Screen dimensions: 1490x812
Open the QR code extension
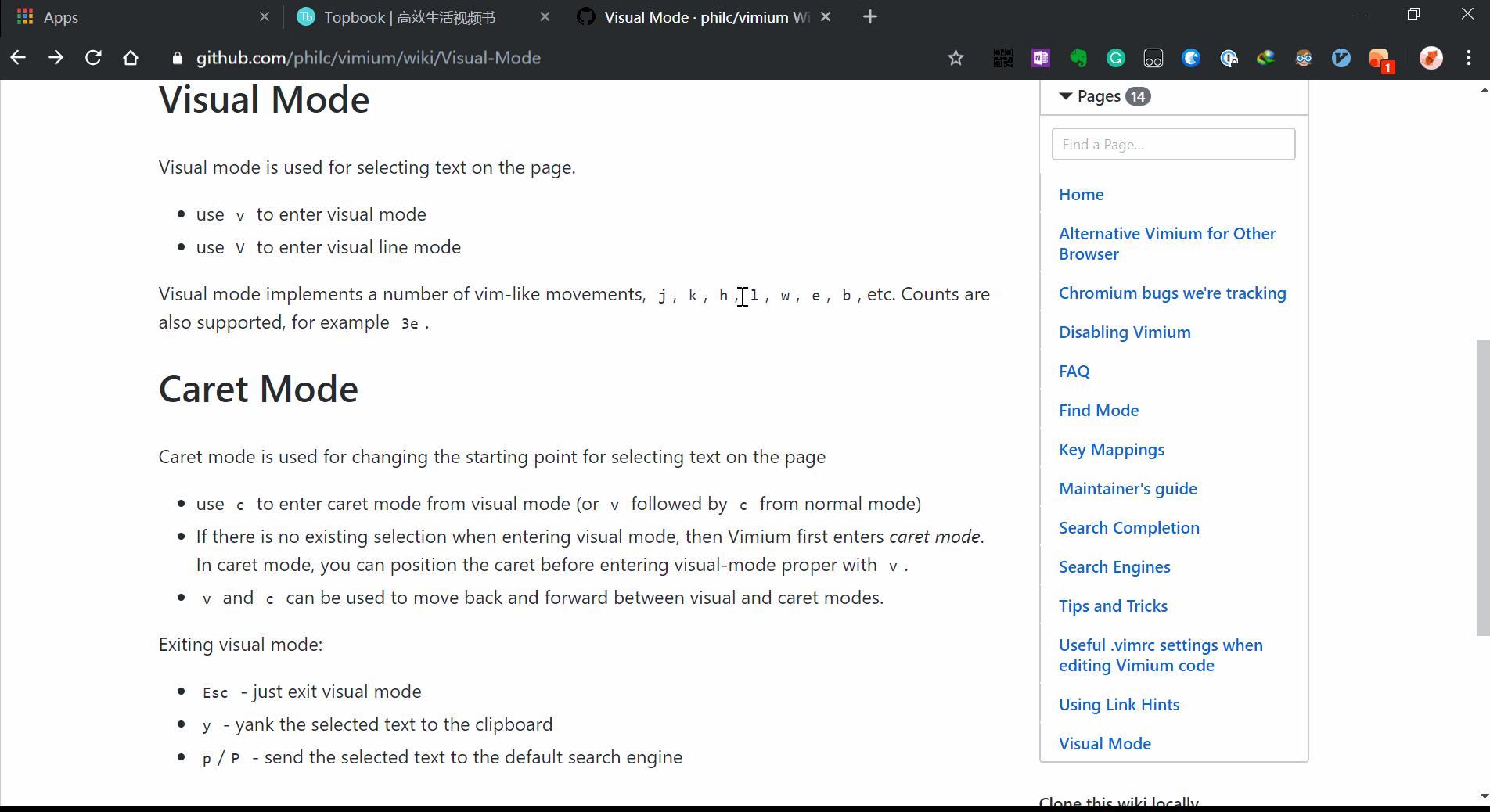(1003, 58)
